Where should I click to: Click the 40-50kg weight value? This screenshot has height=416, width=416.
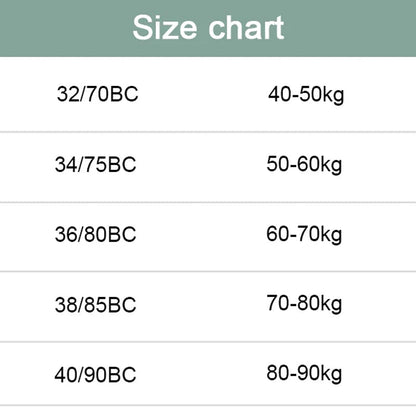click(x=306, y=95)
